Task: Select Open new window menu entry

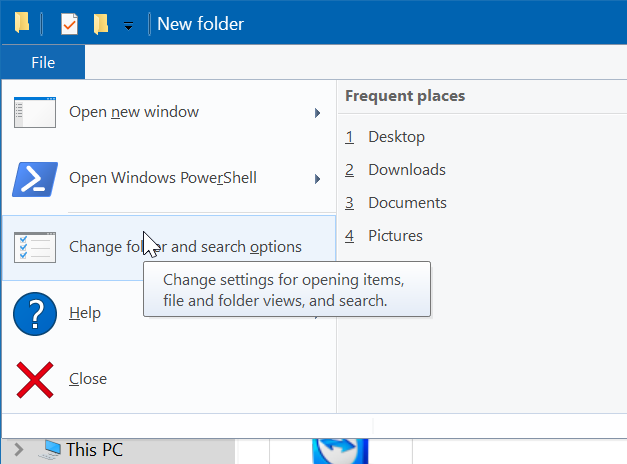Action: click(169, 112)
